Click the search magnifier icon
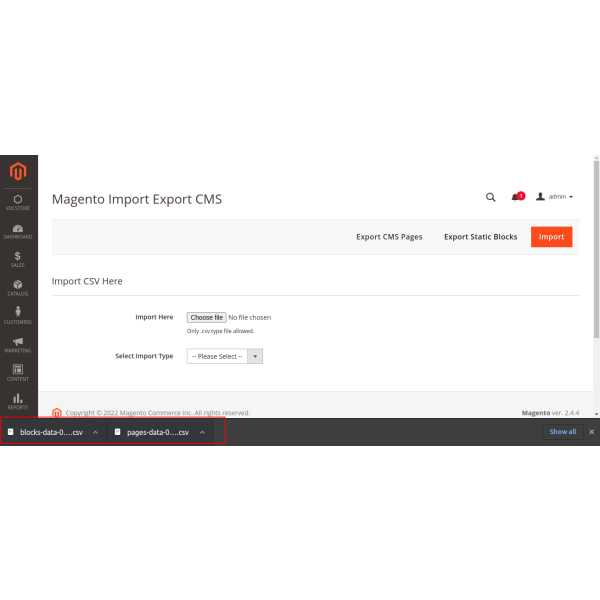Image resolution: width=600 pixels, height=600 pixels. tap(490, 197)
